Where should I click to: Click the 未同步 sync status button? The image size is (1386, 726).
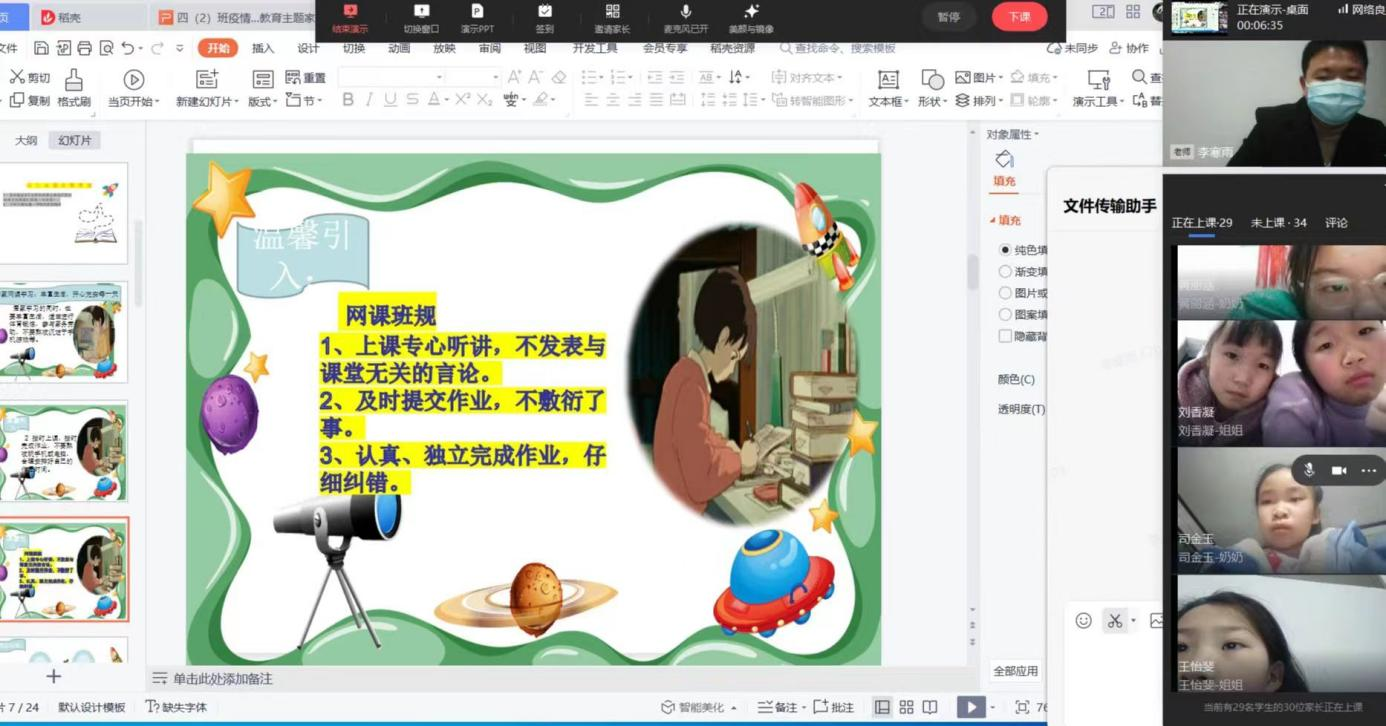(1072, 48)
